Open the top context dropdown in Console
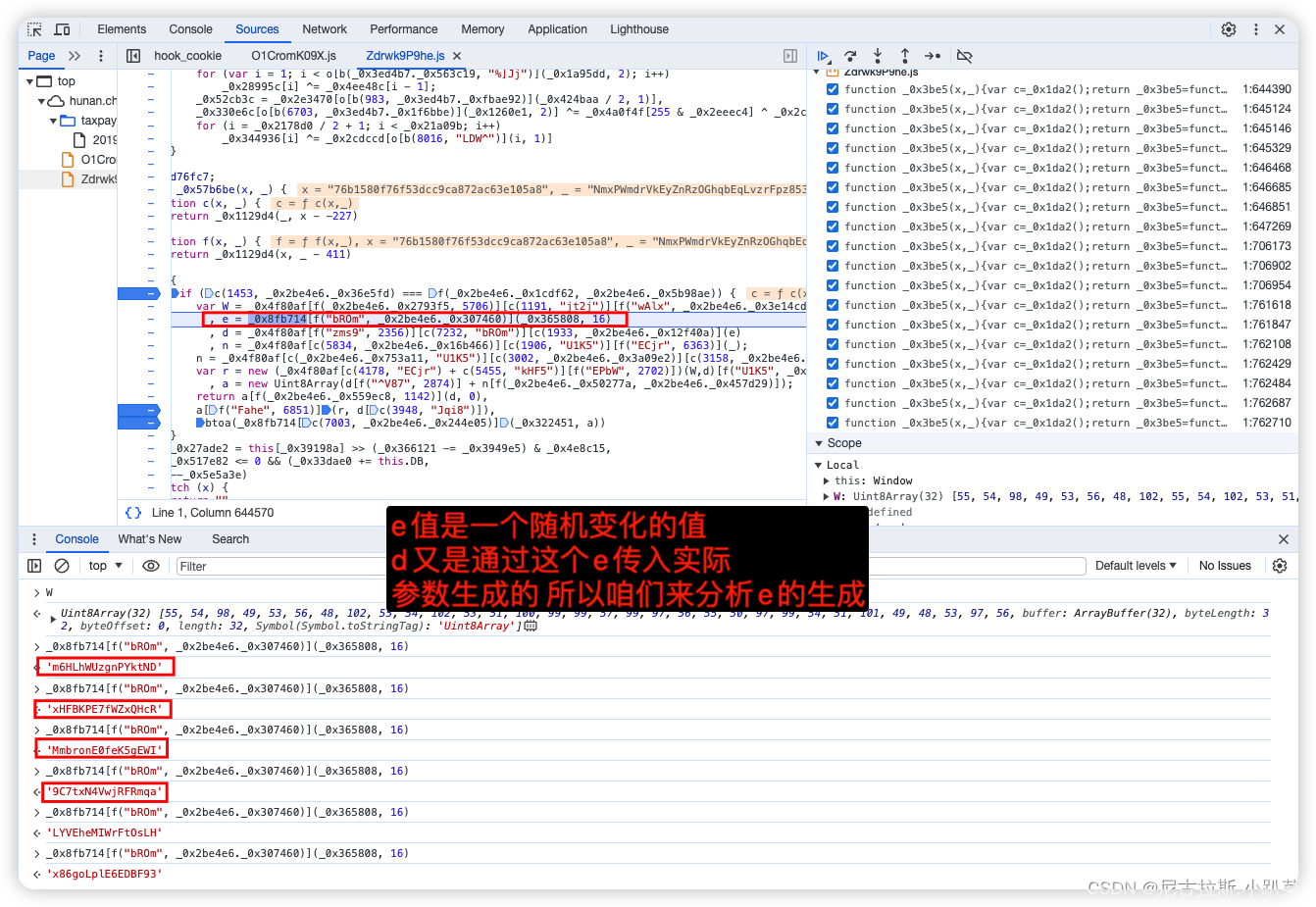 coord(101,565)
